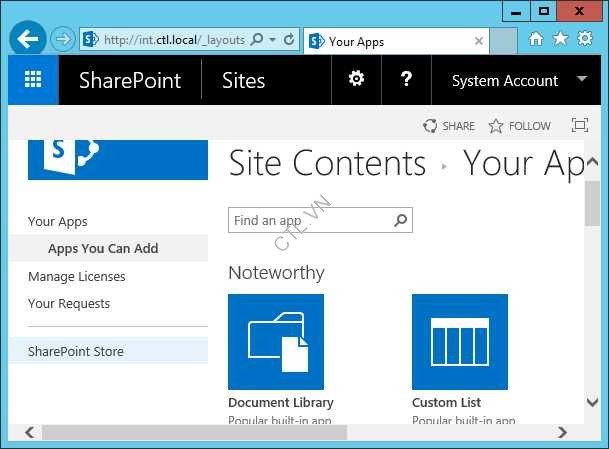609x449 pixels.
Task: Click in the Find an app field
Action: pos(310,220)
